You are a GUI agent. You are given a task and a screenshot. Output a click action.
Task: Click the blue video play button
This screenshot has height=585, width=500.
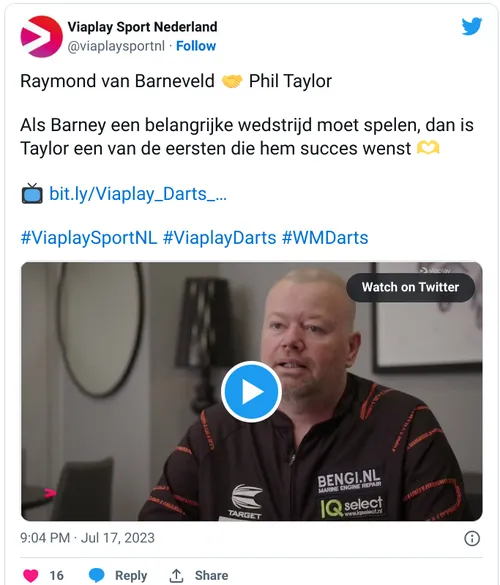click(x=251, y=391)
